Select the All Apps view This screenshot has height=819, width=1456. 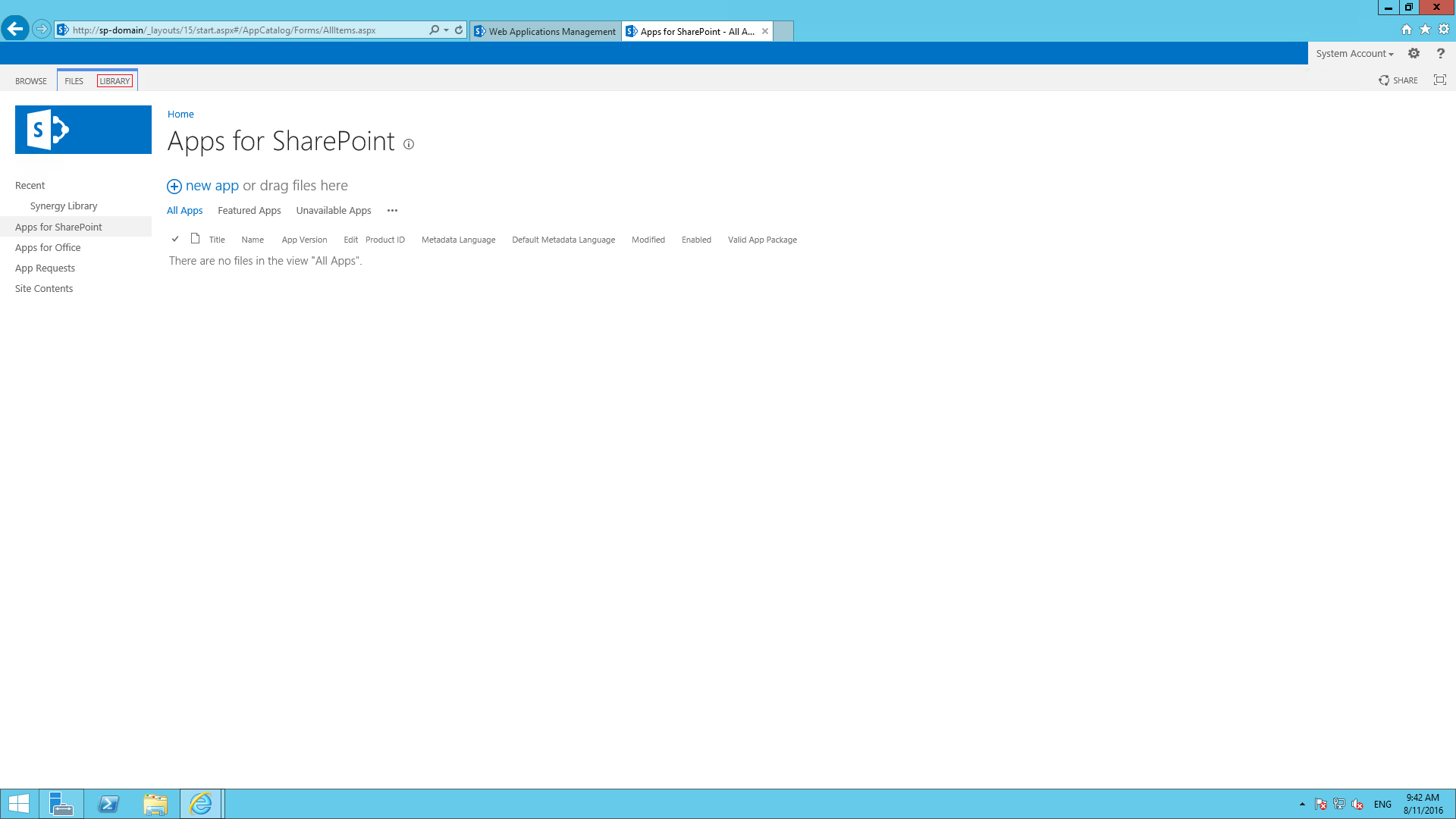click(185, 211)
